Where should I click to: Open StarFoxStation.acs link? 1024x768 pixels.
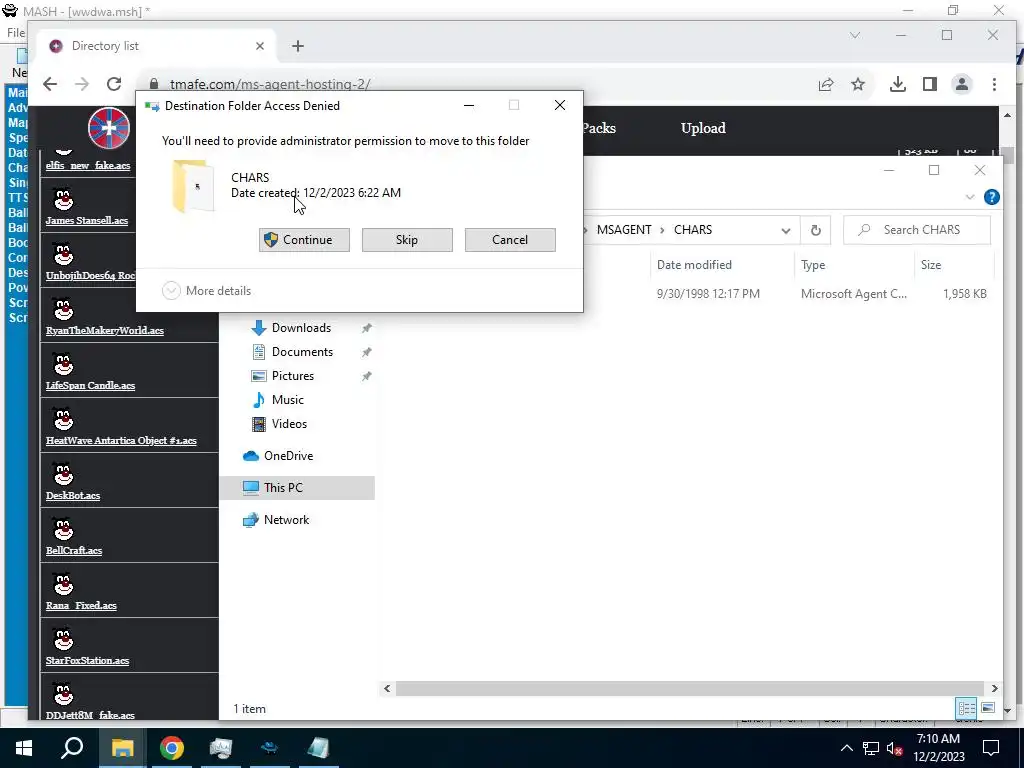tap(88, 661)
